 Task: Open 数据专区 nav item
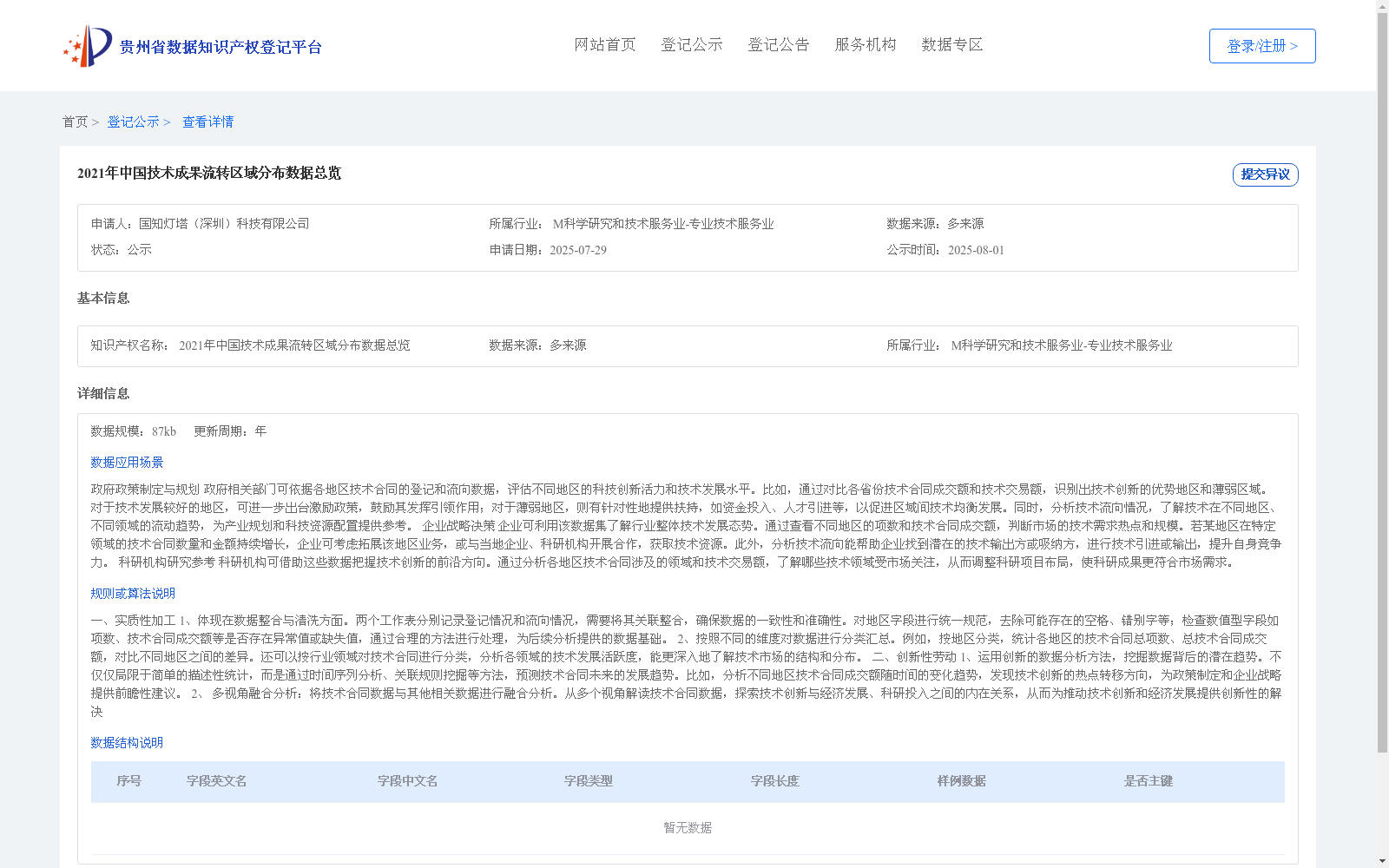coord(952,45)
